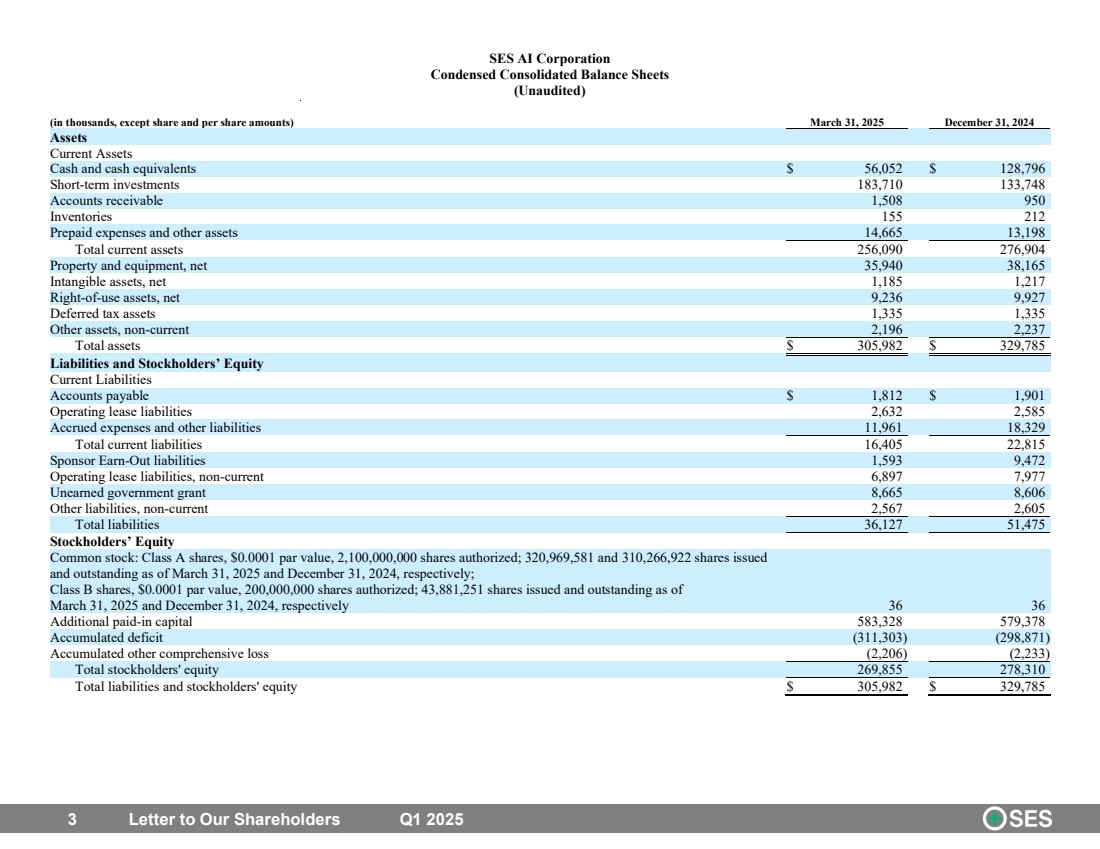Image resolution: width=1100 pixels, height=849 pixels.
Task: Click the 'Current Liabilities' subheading
Action: (100, 380)
